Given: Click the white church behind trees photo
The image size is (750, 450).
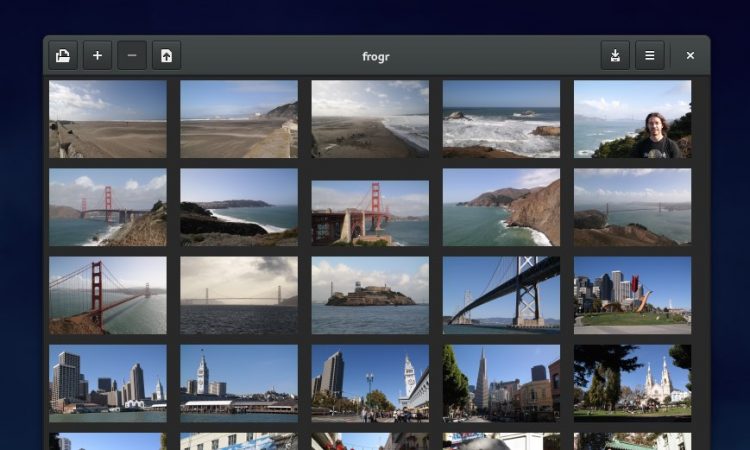Looking at the screenshot, I should (632, 382).
